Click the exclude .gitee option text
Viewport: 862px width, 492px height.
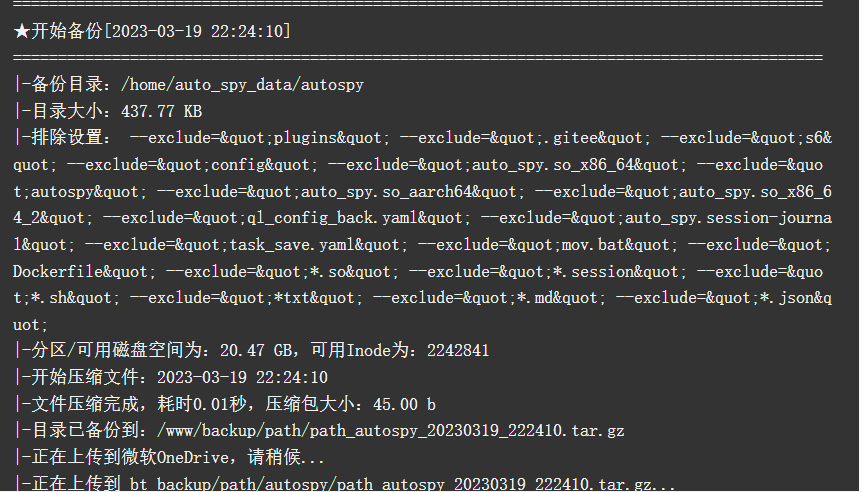[525, 138]
